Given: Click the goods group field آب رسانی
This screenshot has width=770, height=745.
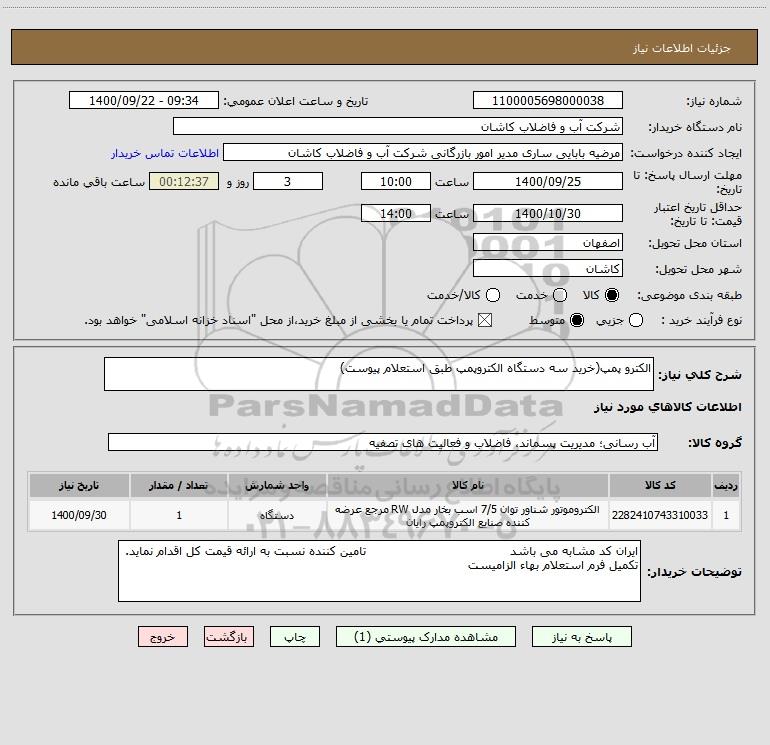Looking at the screenshot, I should (x=383, y=442).
